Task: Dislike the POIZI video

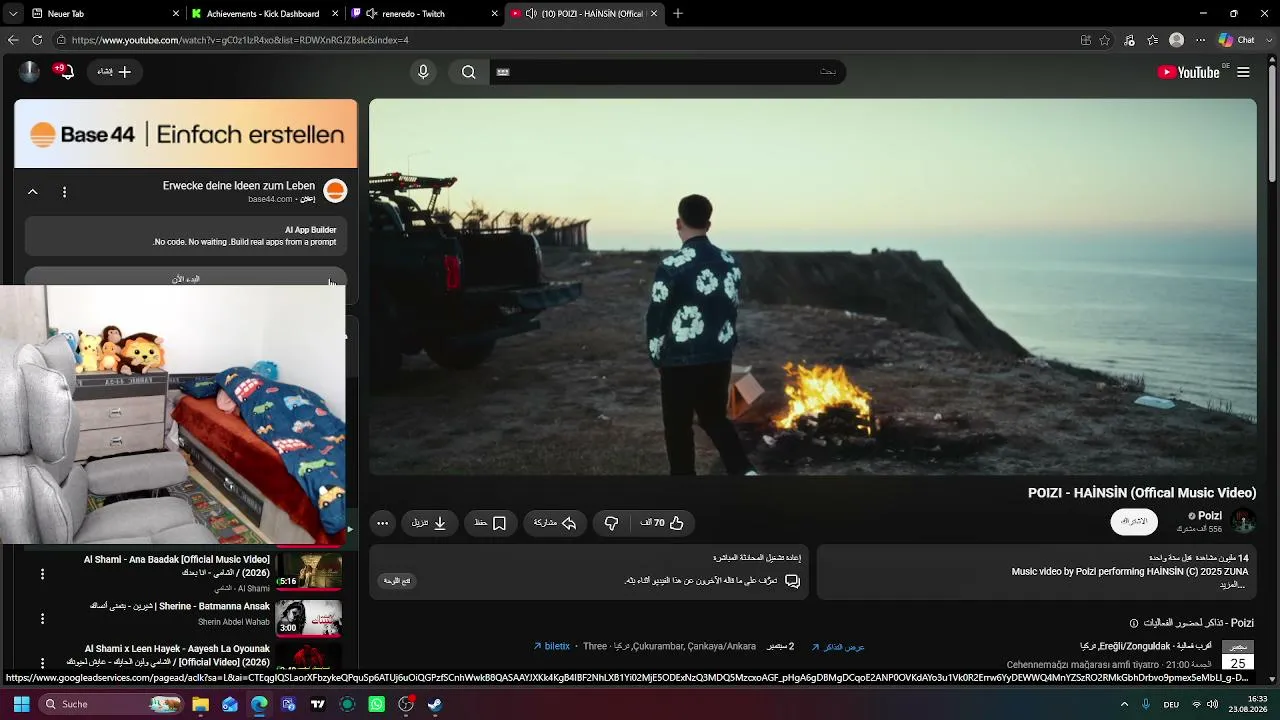Action: point(611,523)
